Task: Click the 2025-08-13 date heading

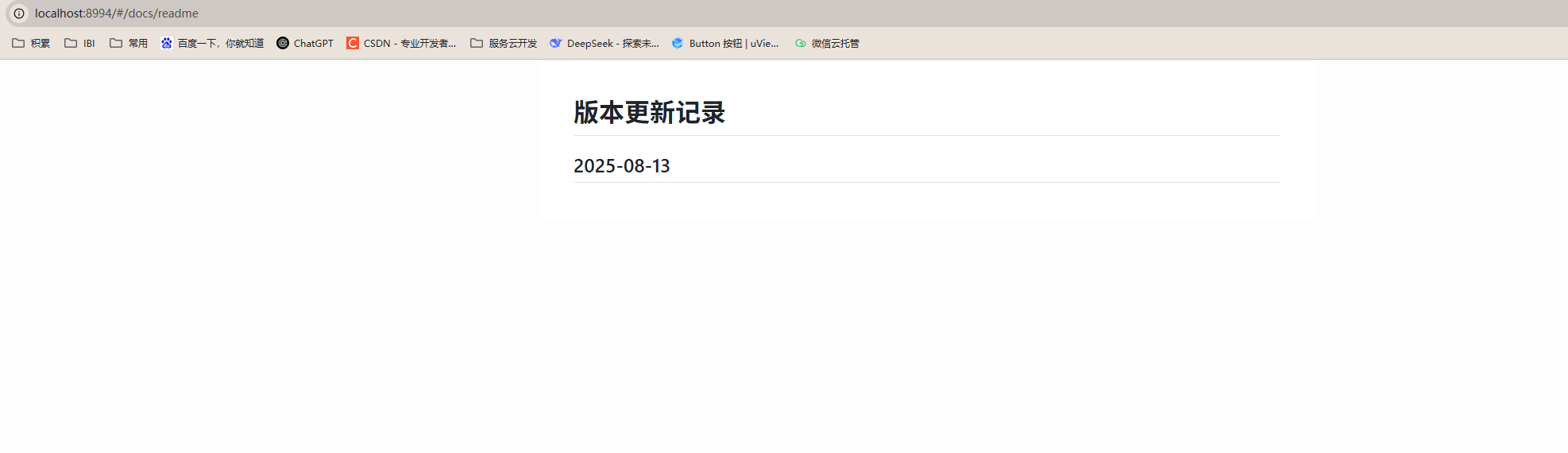Action: click(621, 166)
